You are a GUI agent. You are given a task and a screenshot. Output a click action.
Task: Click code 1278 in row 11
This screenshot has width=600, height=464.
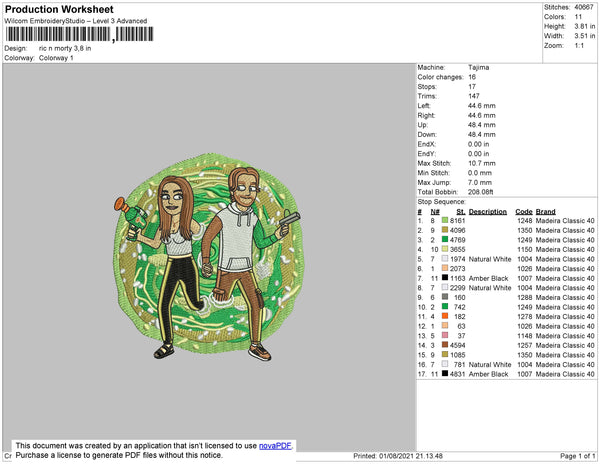524,316
